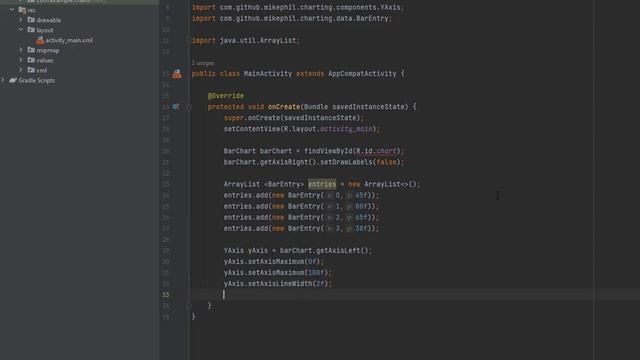Click setDrawLabels in getAxisRight line

tap(346, 162)
